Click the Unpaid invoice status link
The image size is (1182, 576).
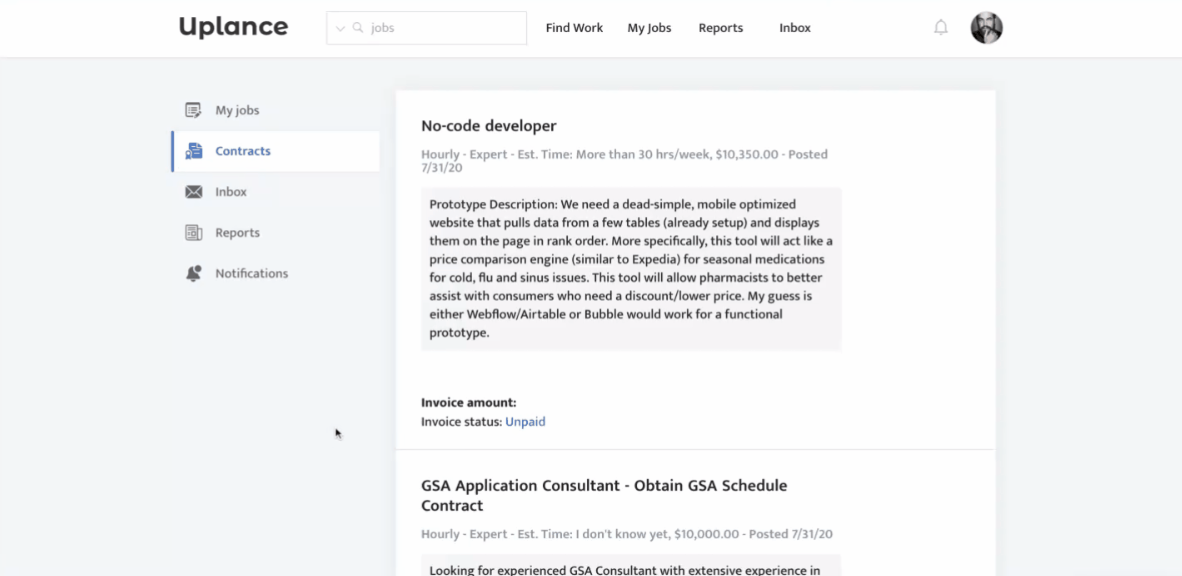[525, 422]
